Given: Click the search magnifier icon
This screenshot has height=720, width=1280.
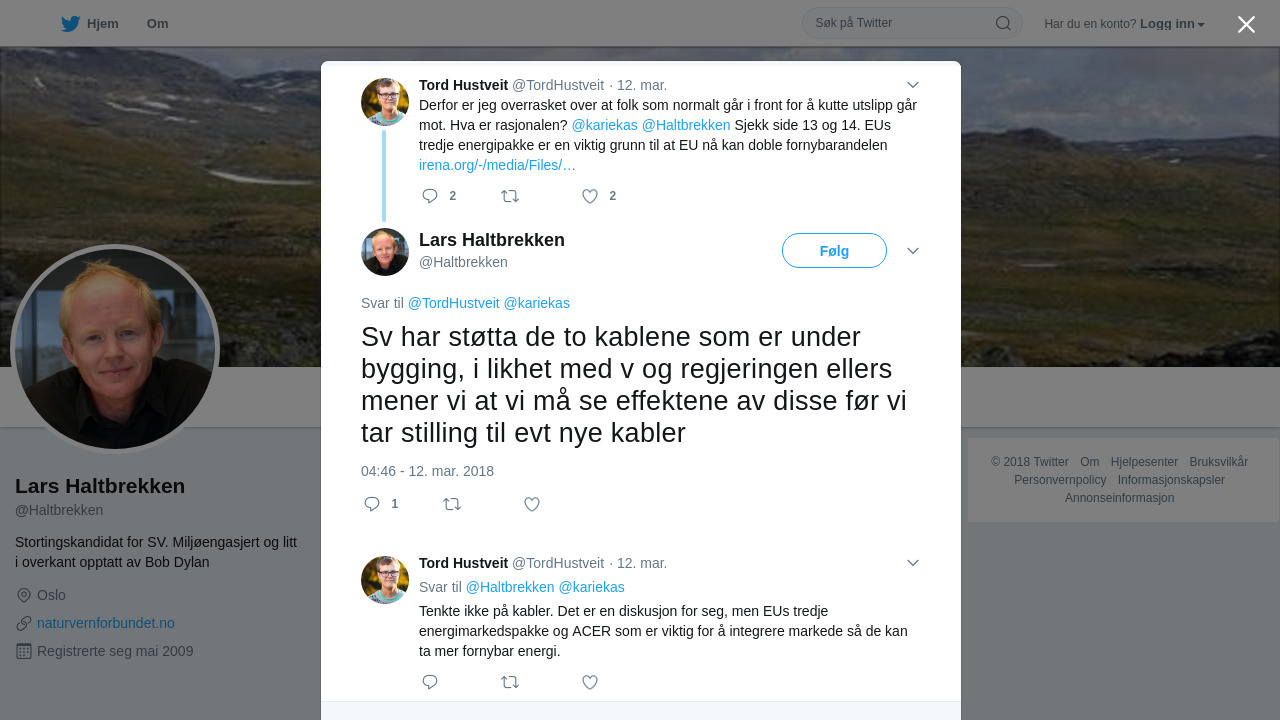Looking at the screenshot, I should [1003, 23].
